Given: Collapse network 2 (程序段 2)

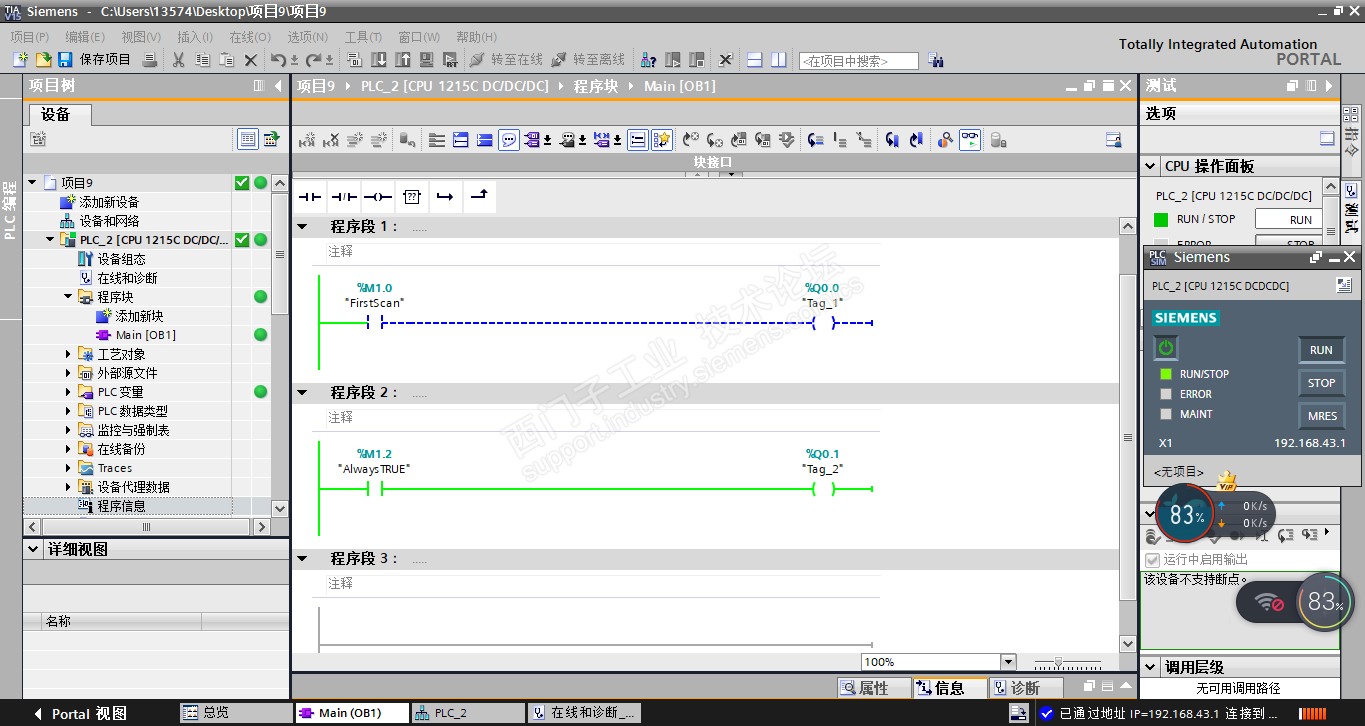Looking at the screenshot, I should pyautogui.click(x=302, y=393).
